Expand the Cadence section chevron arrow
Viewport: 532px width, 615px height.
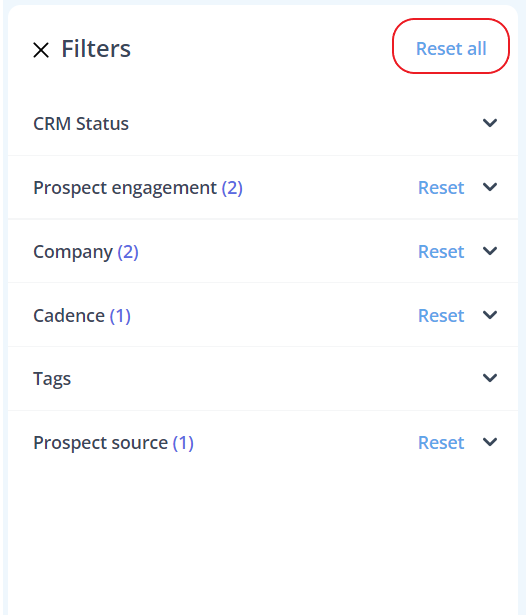pos(490,315)
